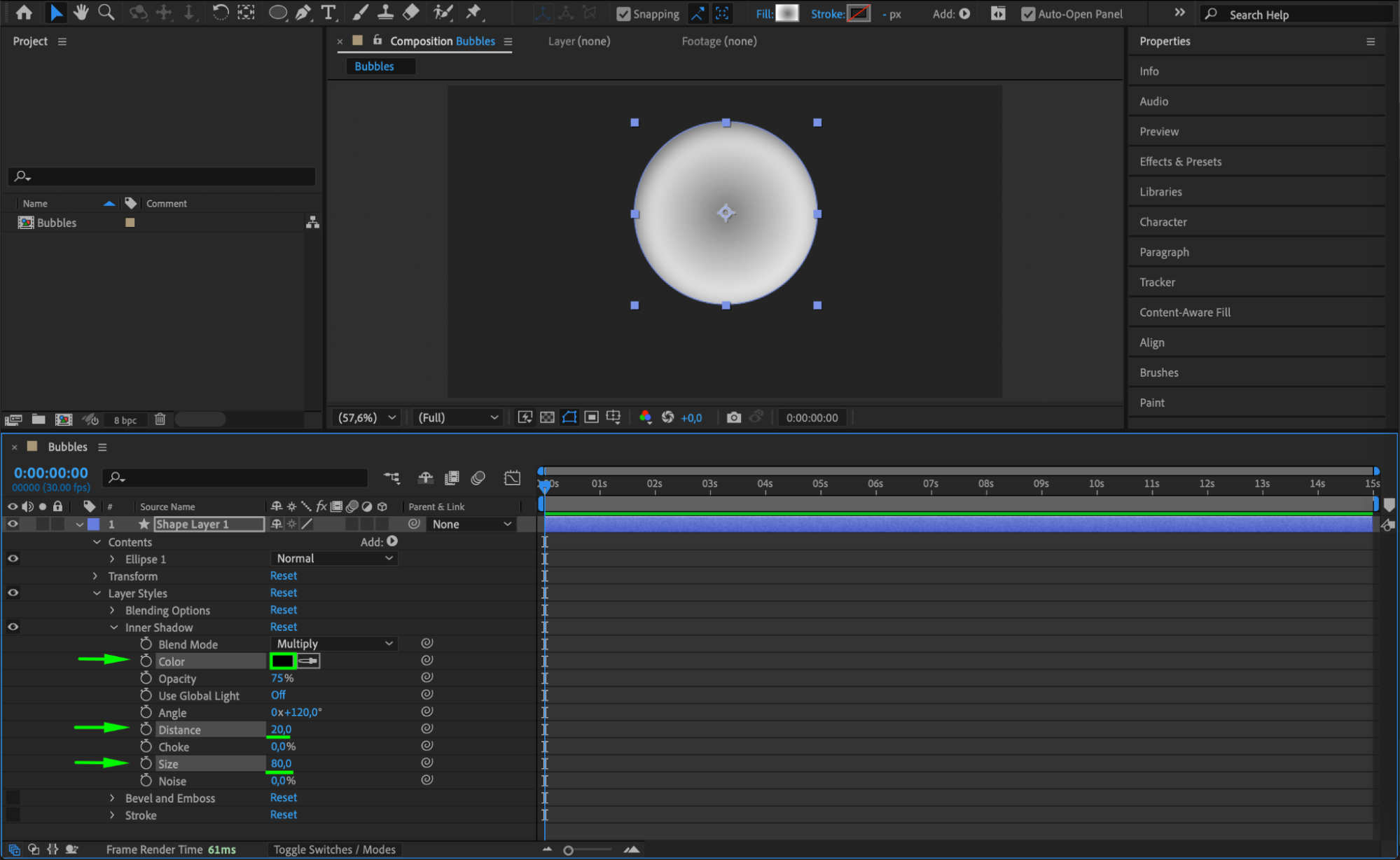This screenshot has width=1400, height=860.
Task: Select the Pen tool in toolbar
Action: [x=303, y=12]
